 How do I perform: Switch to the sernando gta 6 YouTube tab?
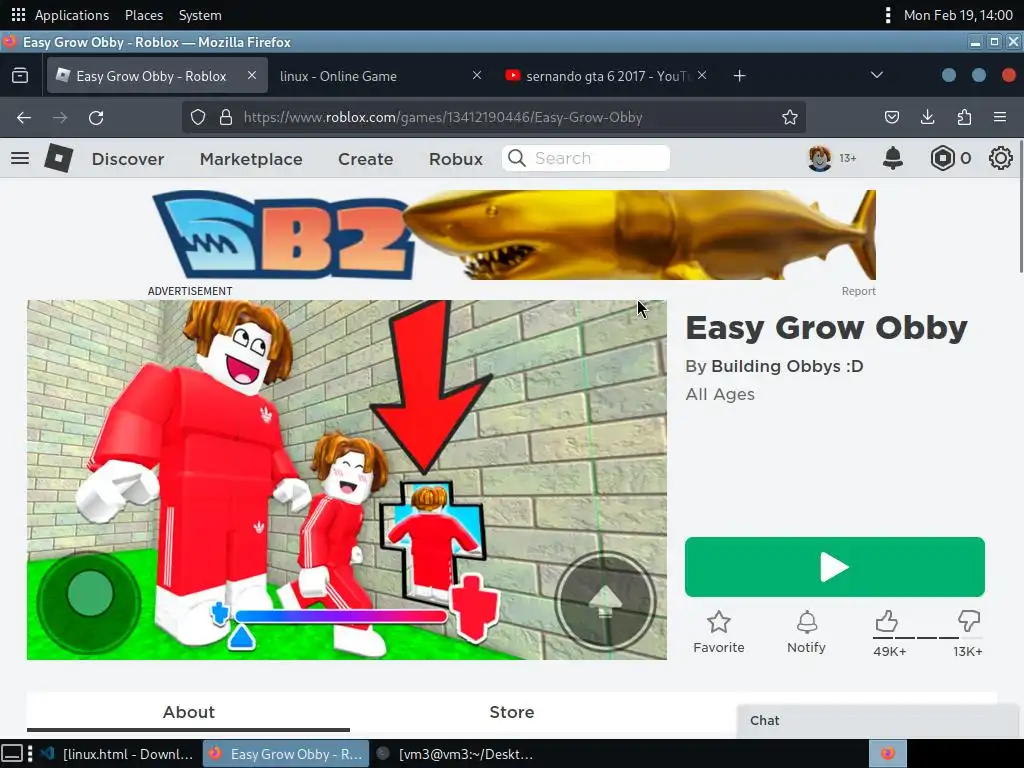(606, 76)
